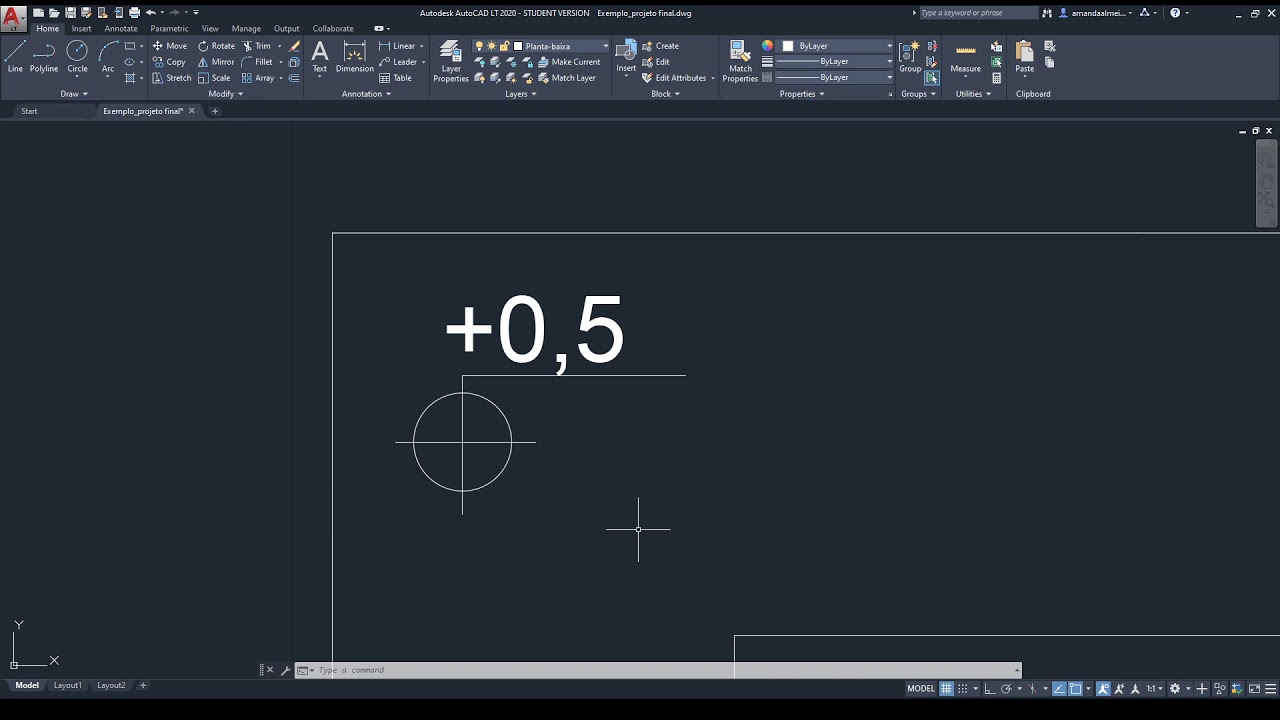Expand the Modify panel
This screenshot has height=720, width=1280.
(226, 94)
